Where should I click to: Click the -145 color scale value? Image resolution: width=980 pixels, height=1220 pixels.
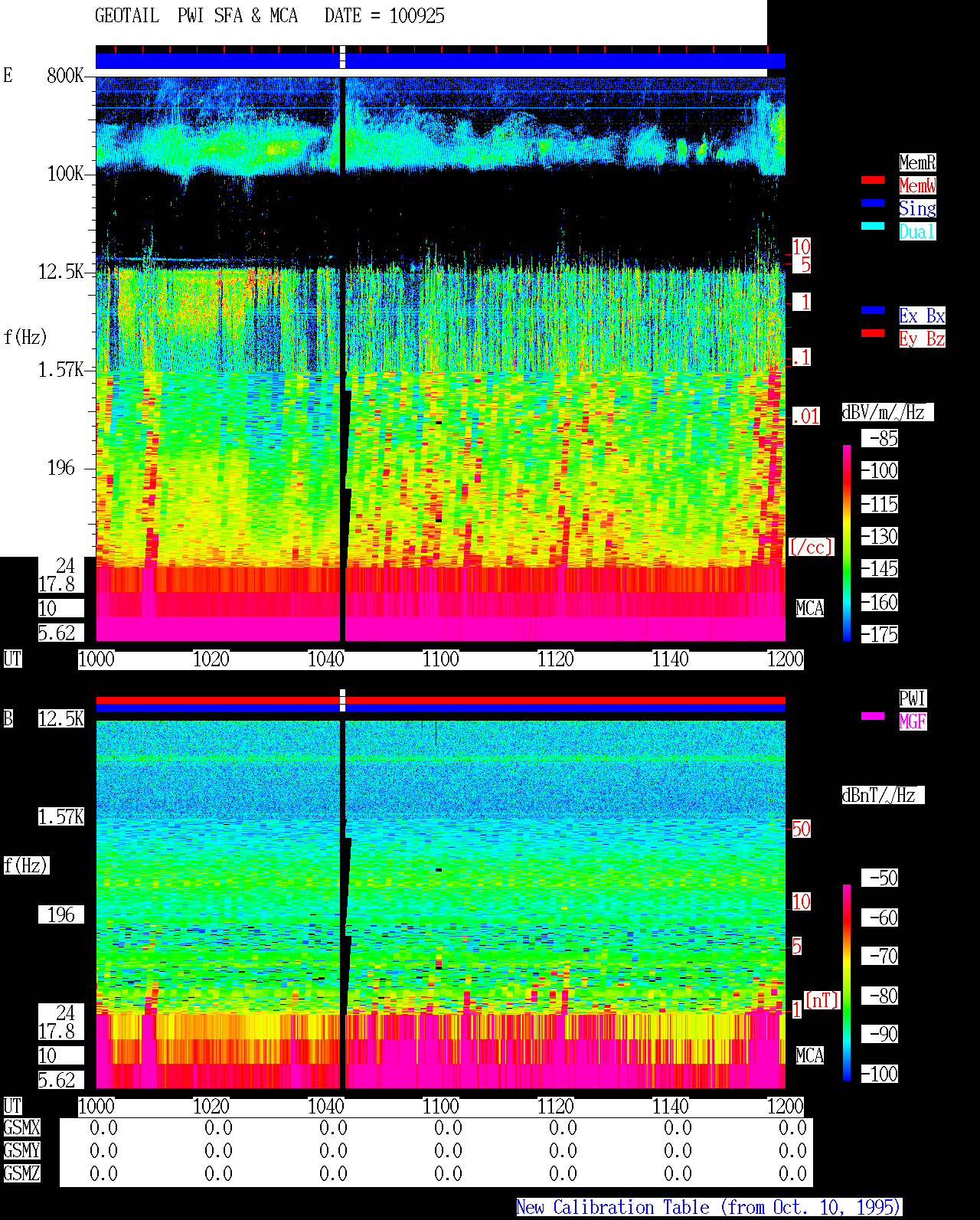point(880,569)
